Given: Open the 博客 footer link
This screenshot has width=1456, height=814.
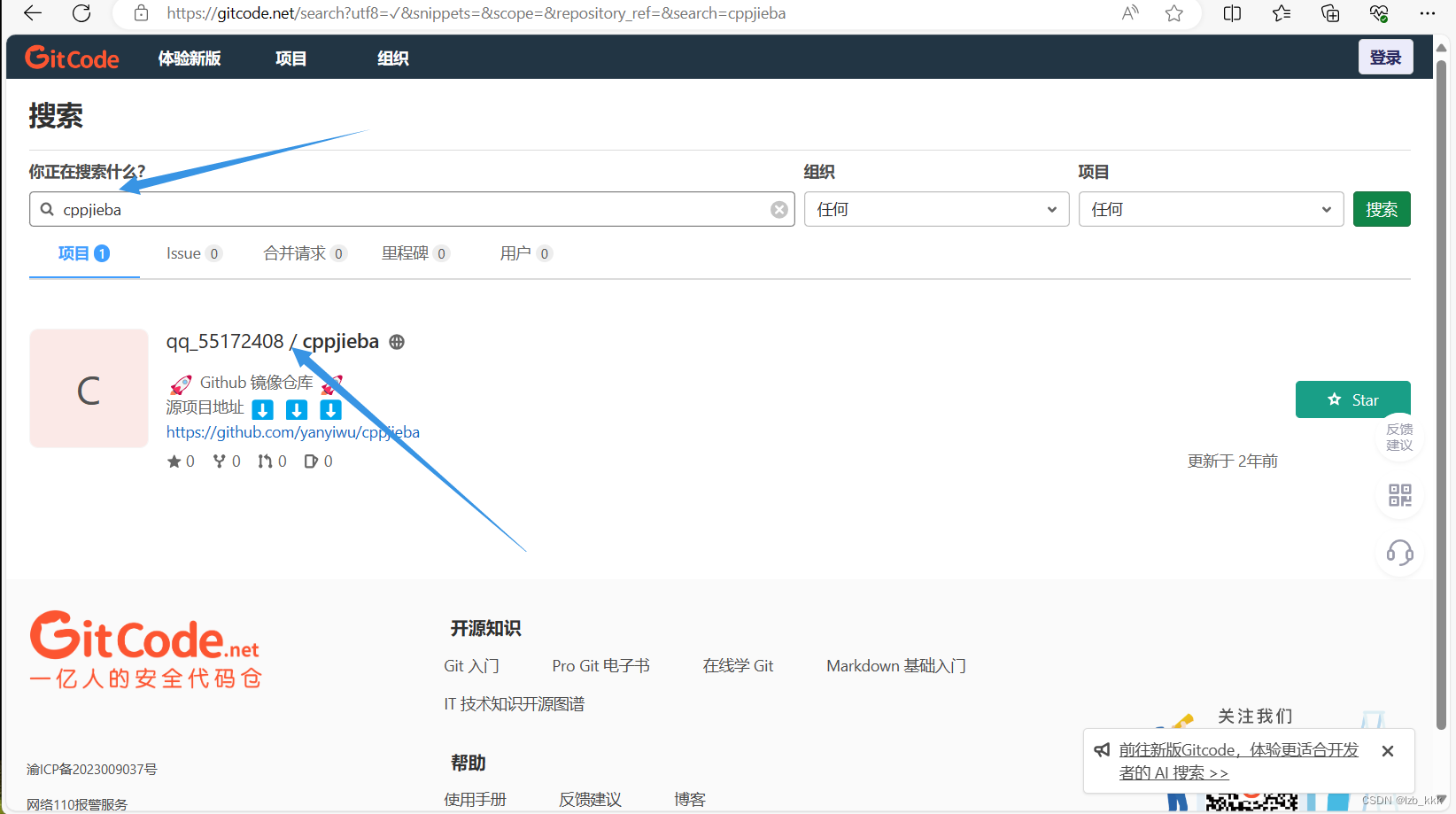Looking at the screenshot, I should point(690,800).
